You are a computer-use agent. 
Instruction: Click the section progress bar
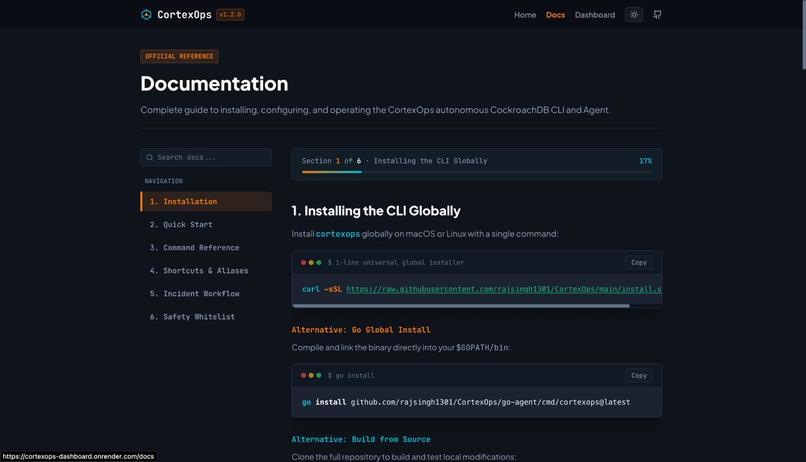coord(477,172)
